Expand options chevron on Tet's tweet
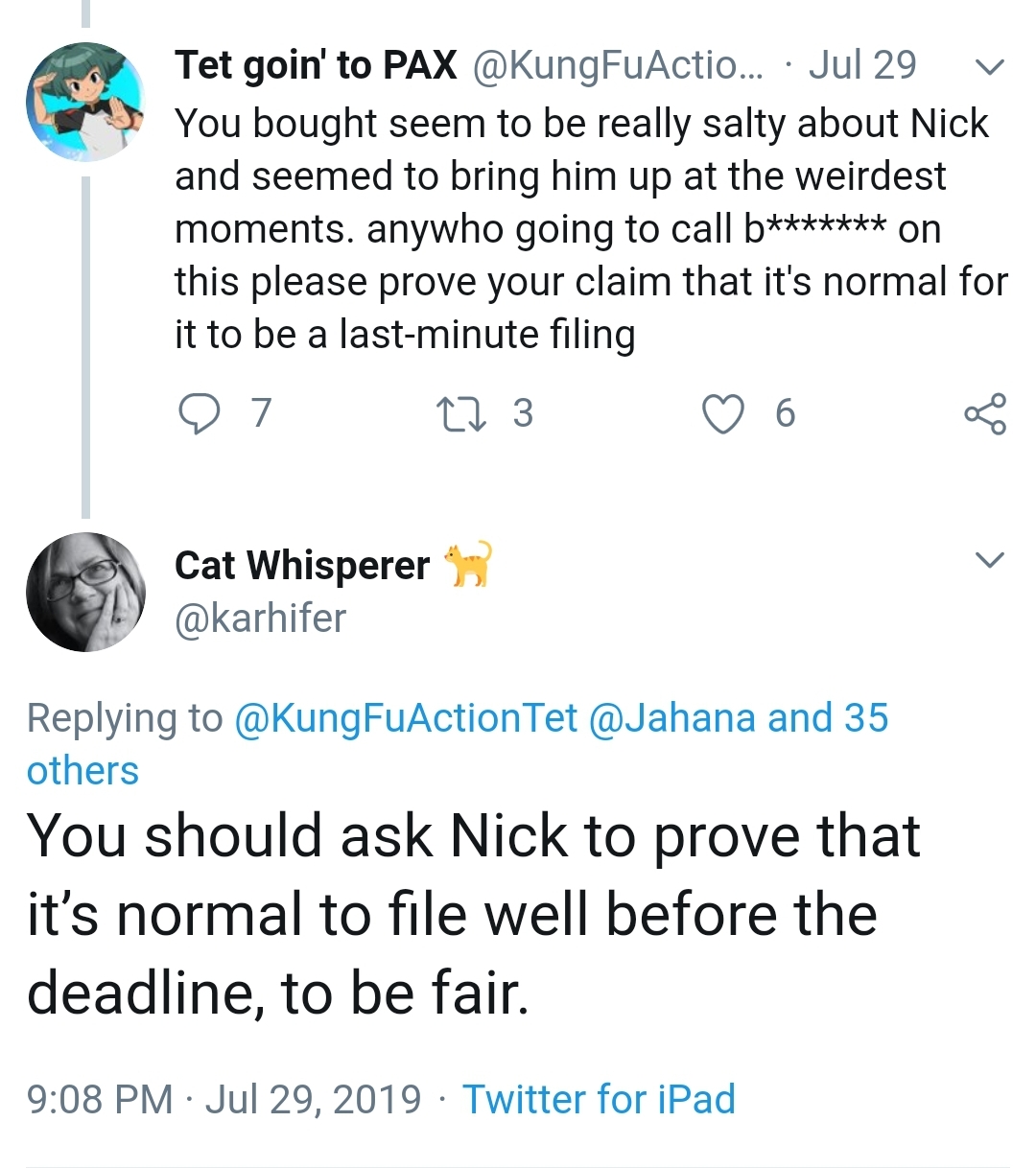Viewport: 1036px width, 1168px height. [x=989, y=66]
